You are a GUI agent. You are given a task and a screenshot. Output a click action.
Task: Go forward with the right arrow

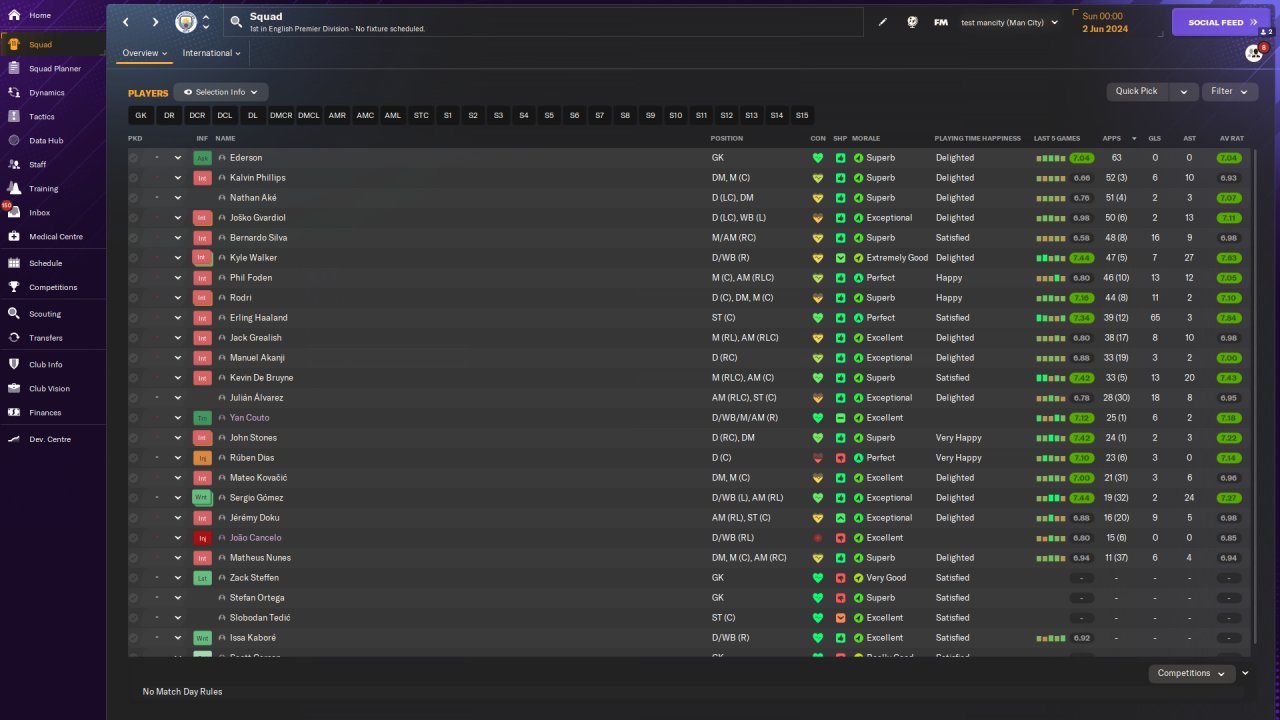click(155, 22)
